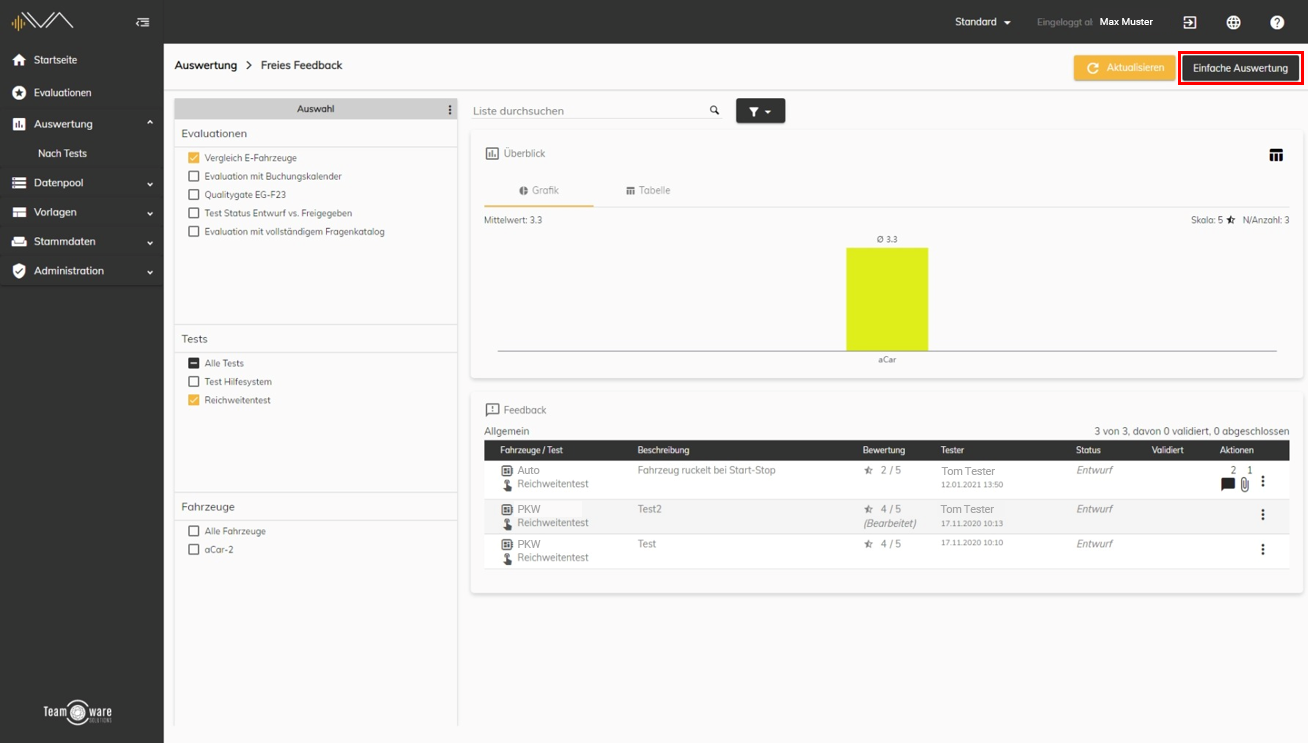This screenshot has width=1308, height=744.
Task: Click the Startseite home icon
Action: (x=19, y=60)
